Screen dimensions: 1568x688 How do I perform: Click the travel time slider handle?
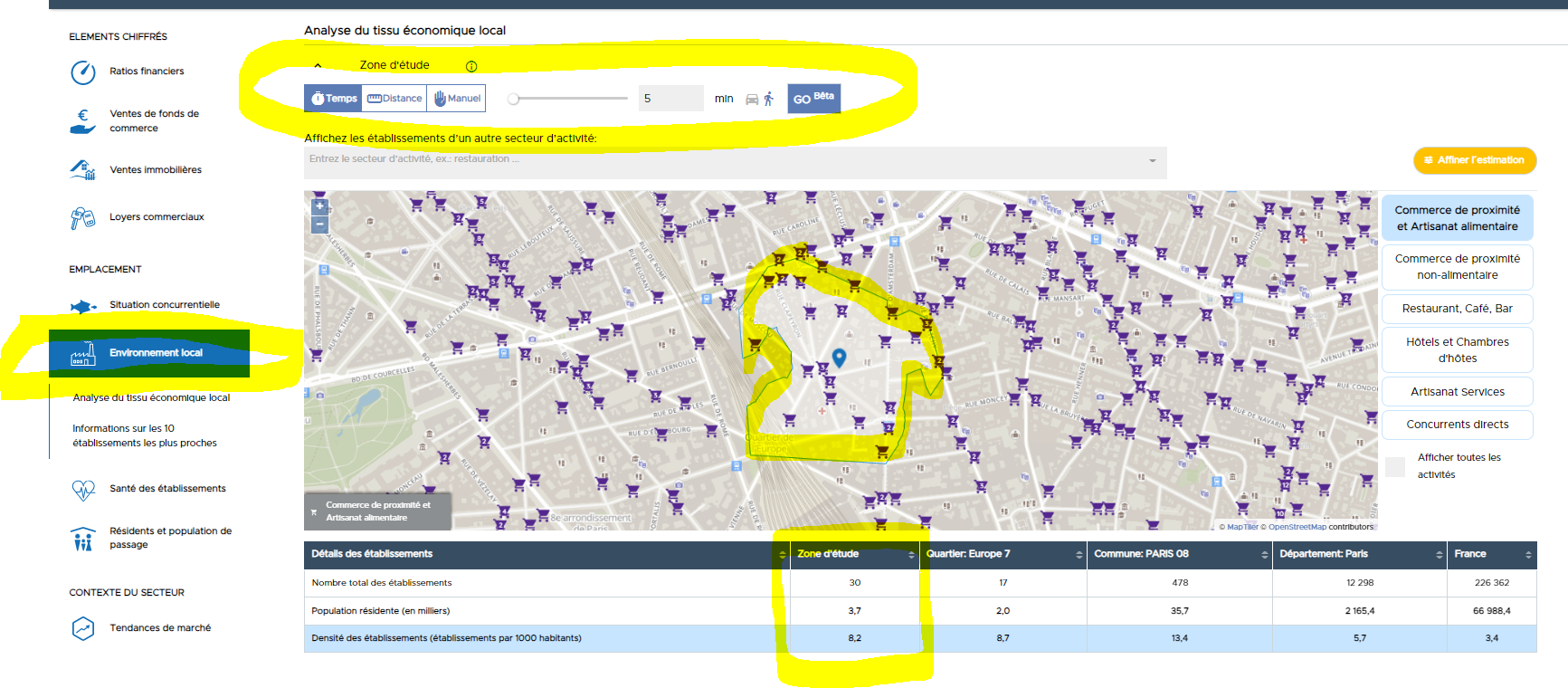[x=513, y=99]
